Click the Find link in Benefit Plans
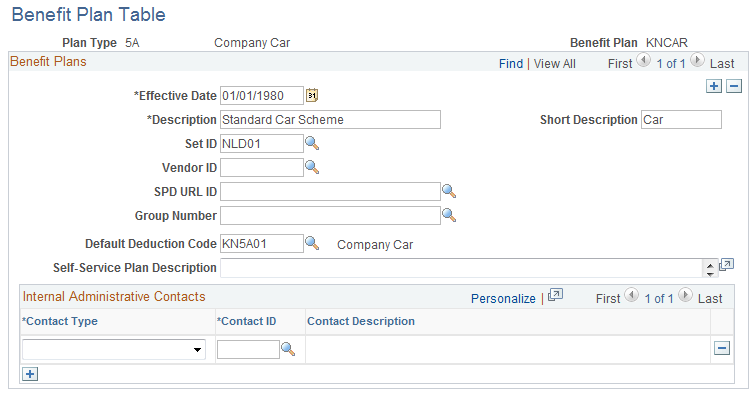Viewport: 756px width, 395px height. (511, 64)
